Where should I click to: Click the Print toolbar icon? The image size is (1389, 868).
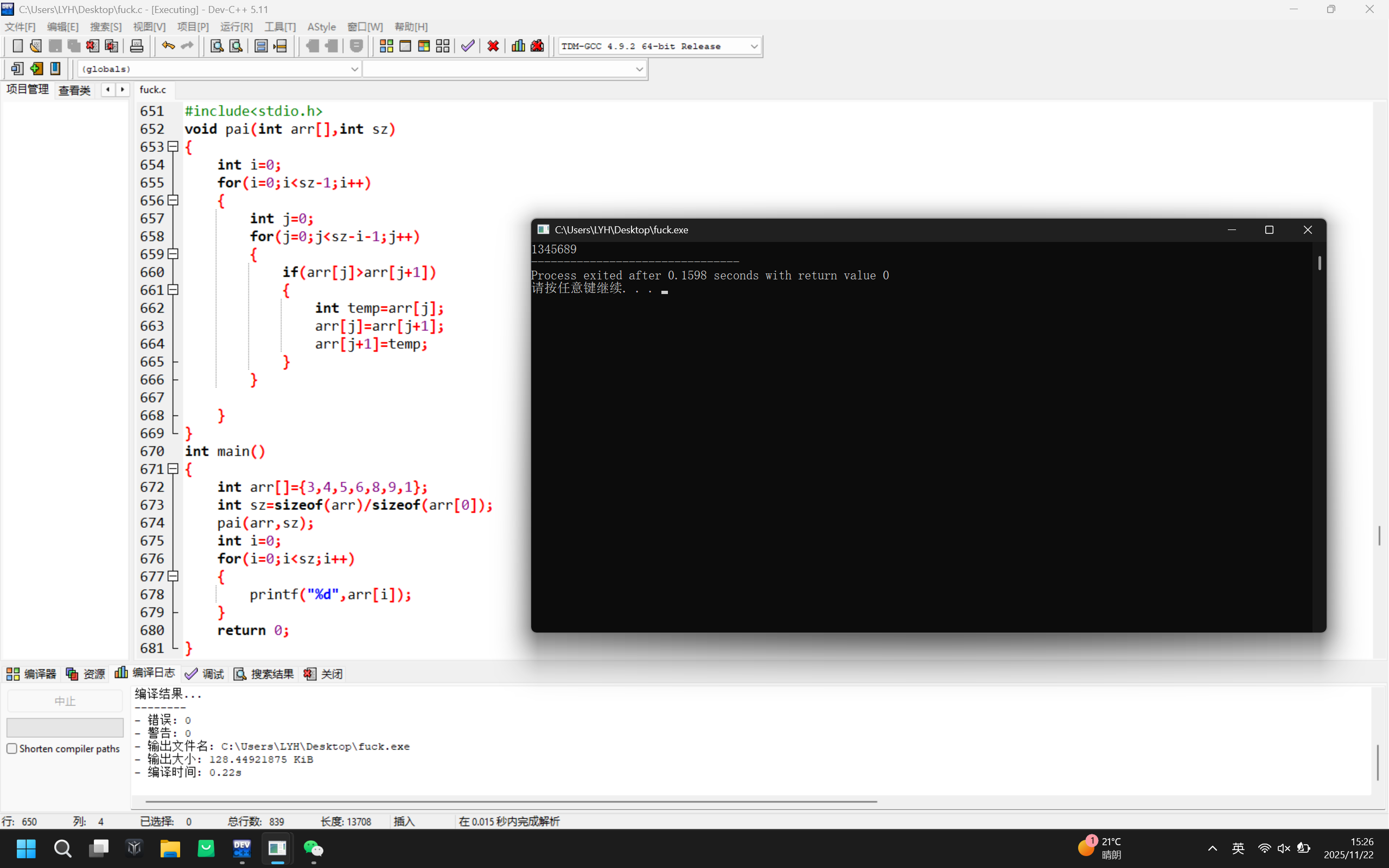pyautogui.click(x=137, y=46)
